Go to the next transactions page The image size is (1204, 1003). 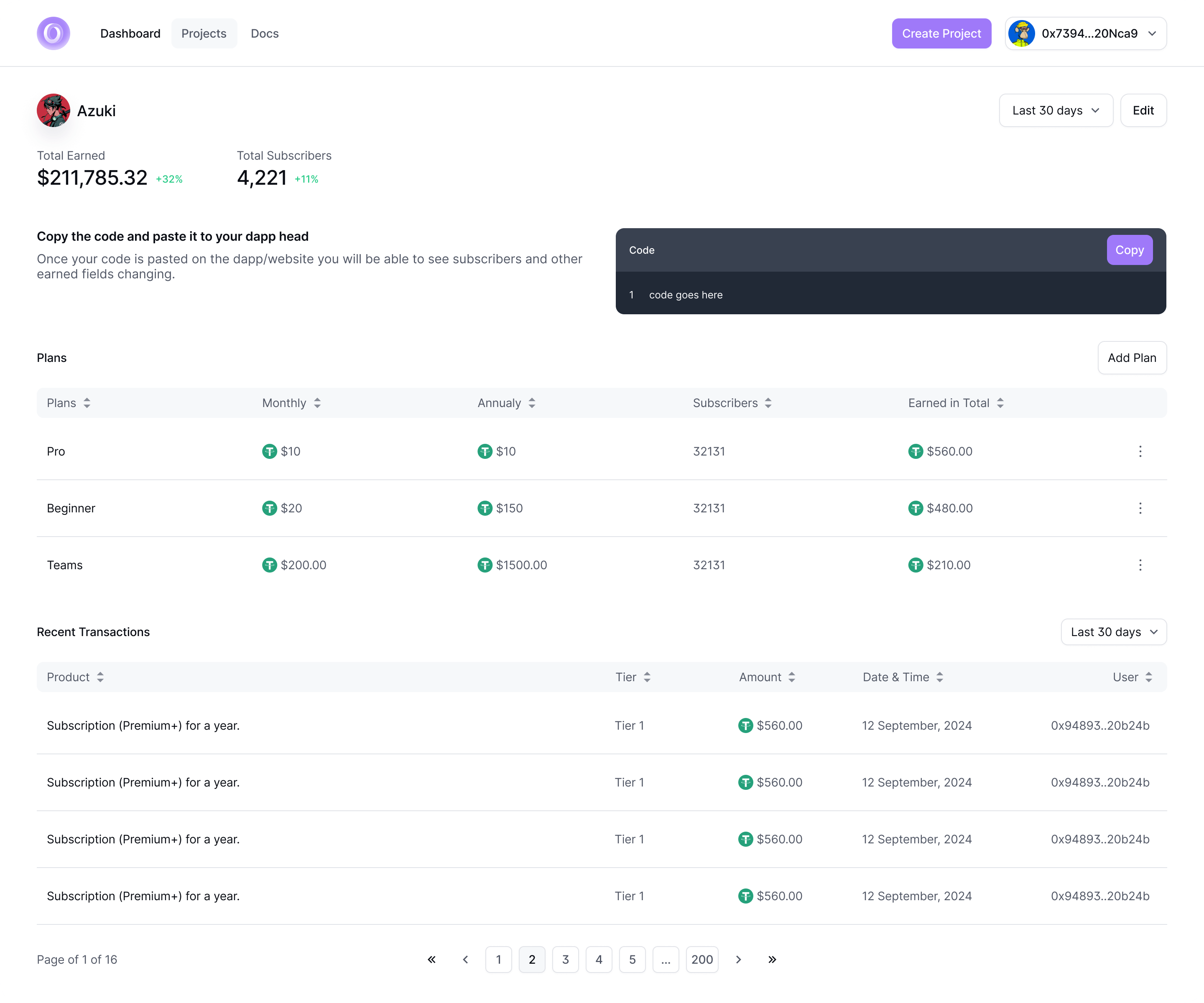coord(738,960)
